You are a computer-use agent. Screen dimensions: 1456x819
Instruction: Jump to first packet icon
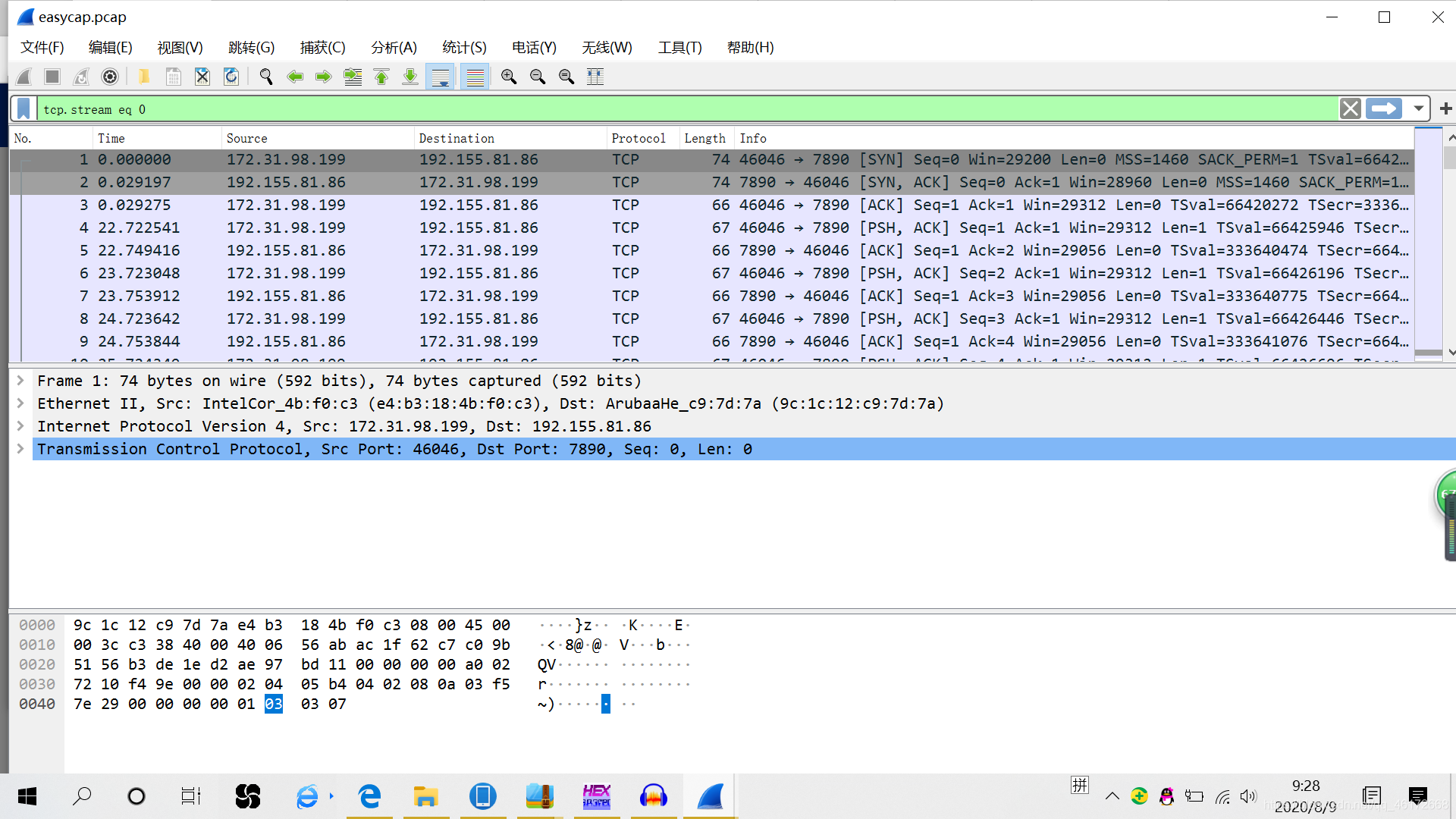[x=381, y=77]
